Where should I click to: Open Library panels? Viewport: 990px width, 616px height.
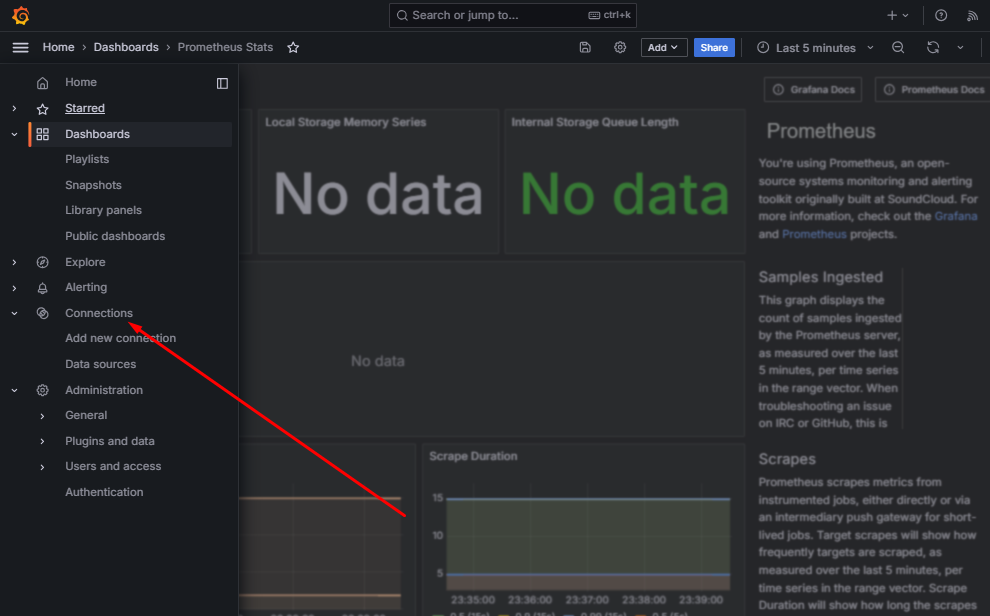point(104,210)
